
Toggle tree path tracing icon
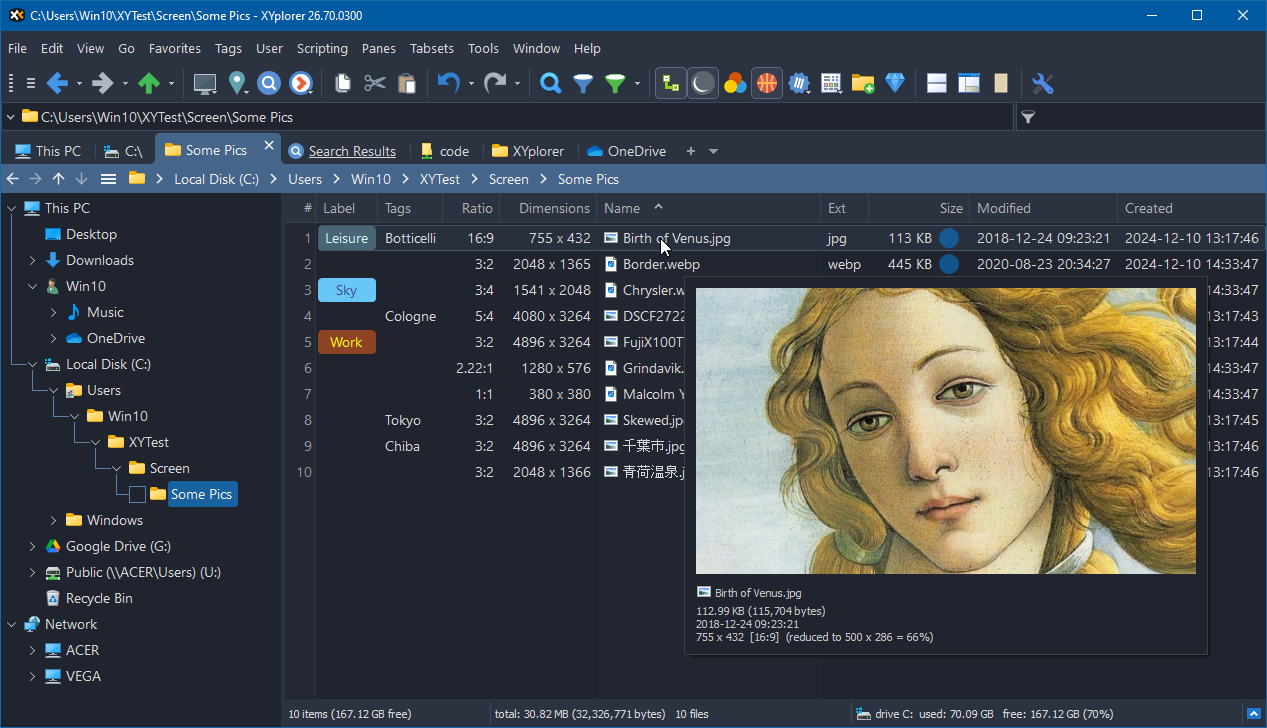670,83
